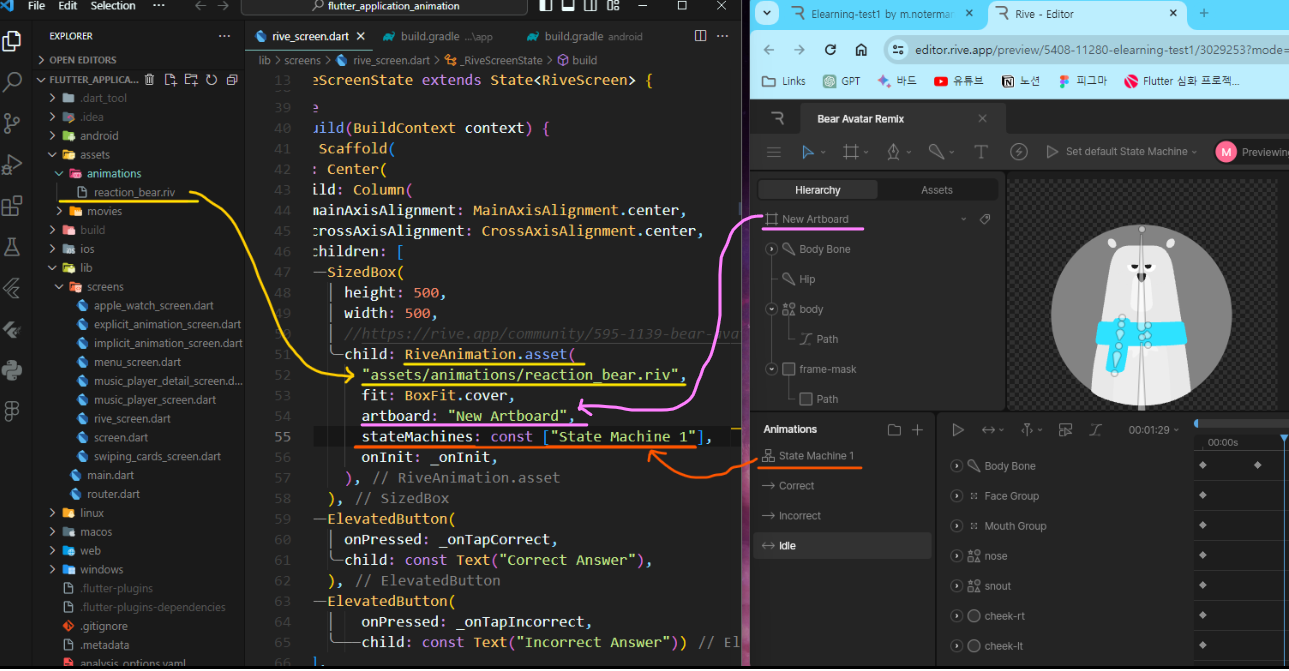Image resolution: width=1289 pixels, height=671 pixels.
Task: Open the Rive hamburger menu
Action: coord(773,152)
